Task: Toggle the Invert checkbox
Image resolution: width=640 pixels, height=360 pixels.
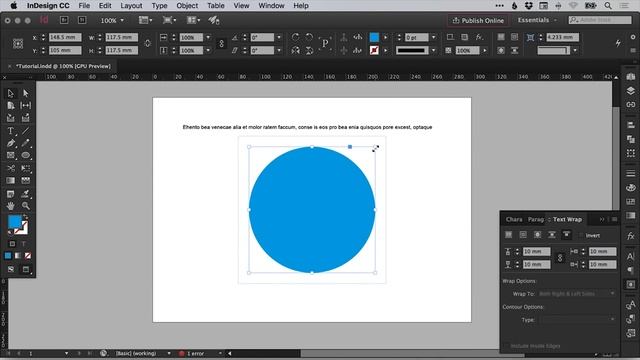Action: coord(581,236)
